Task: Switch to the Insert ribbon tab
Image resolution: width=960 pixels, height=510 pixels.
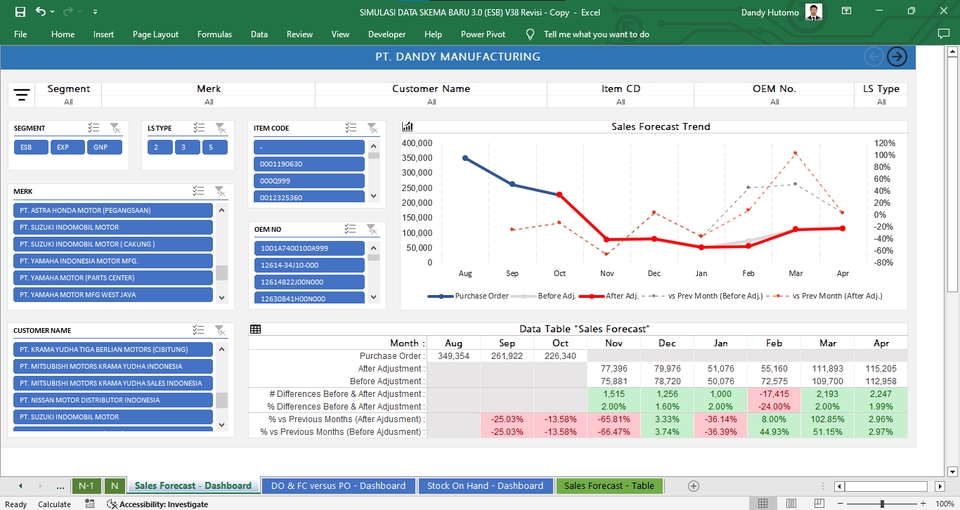Action: coord(103,34)
